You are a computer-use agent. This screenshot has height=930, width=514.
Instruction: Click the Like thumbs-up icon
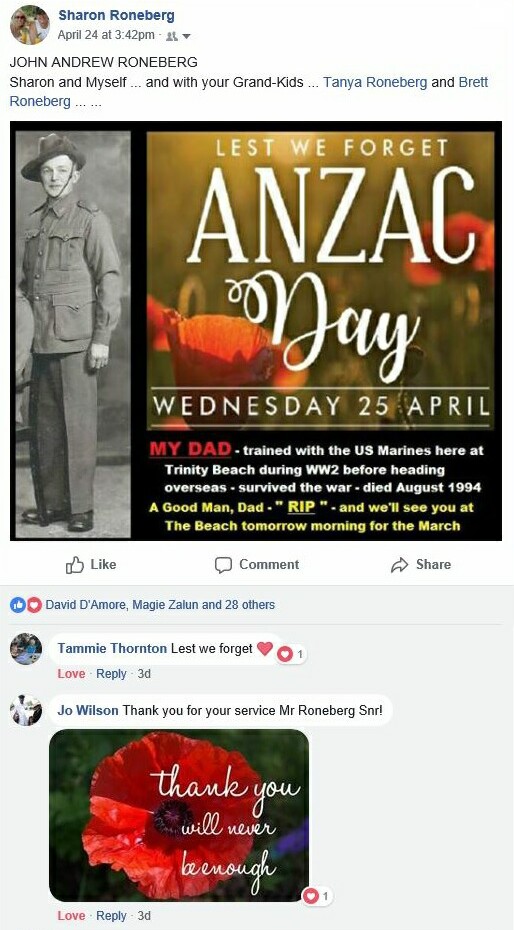[x=74, y=565]
